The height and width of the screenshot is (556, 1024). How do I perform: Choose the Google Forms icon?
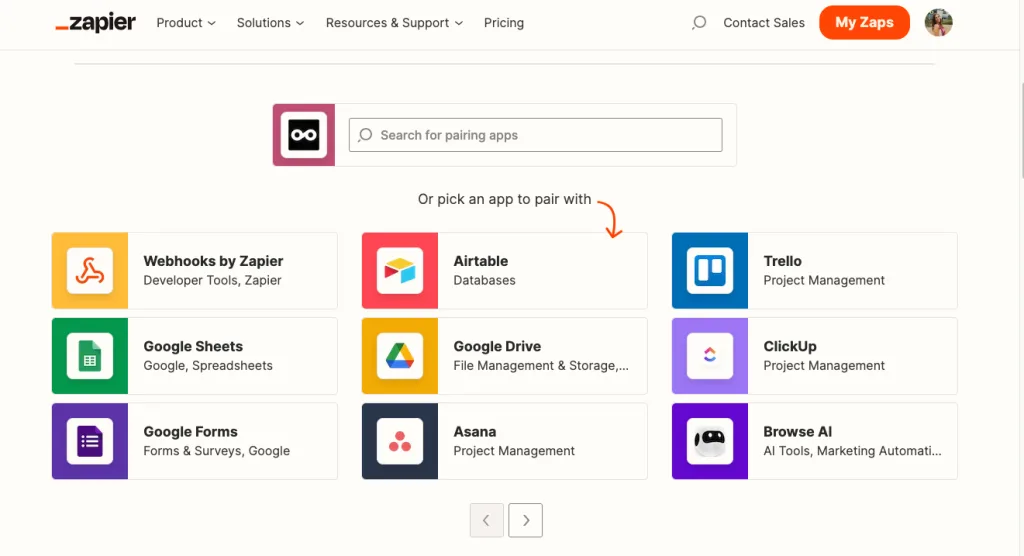point(90,441)
